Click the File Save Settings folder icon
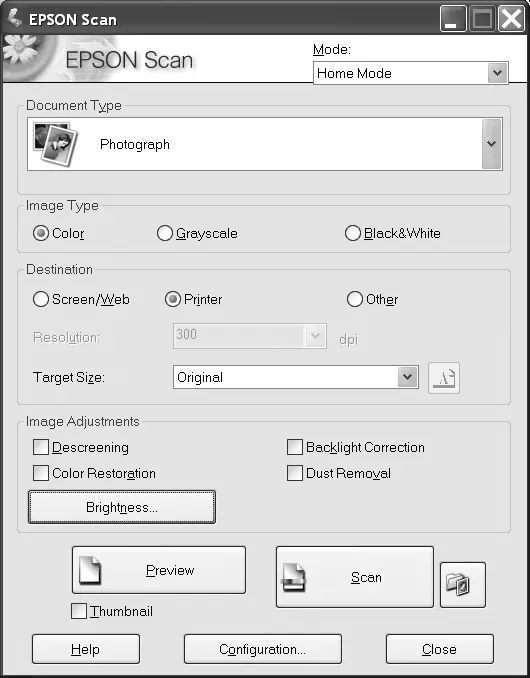Image resolution: width=530 pixels, height=678 pixels. coord(463,585)
